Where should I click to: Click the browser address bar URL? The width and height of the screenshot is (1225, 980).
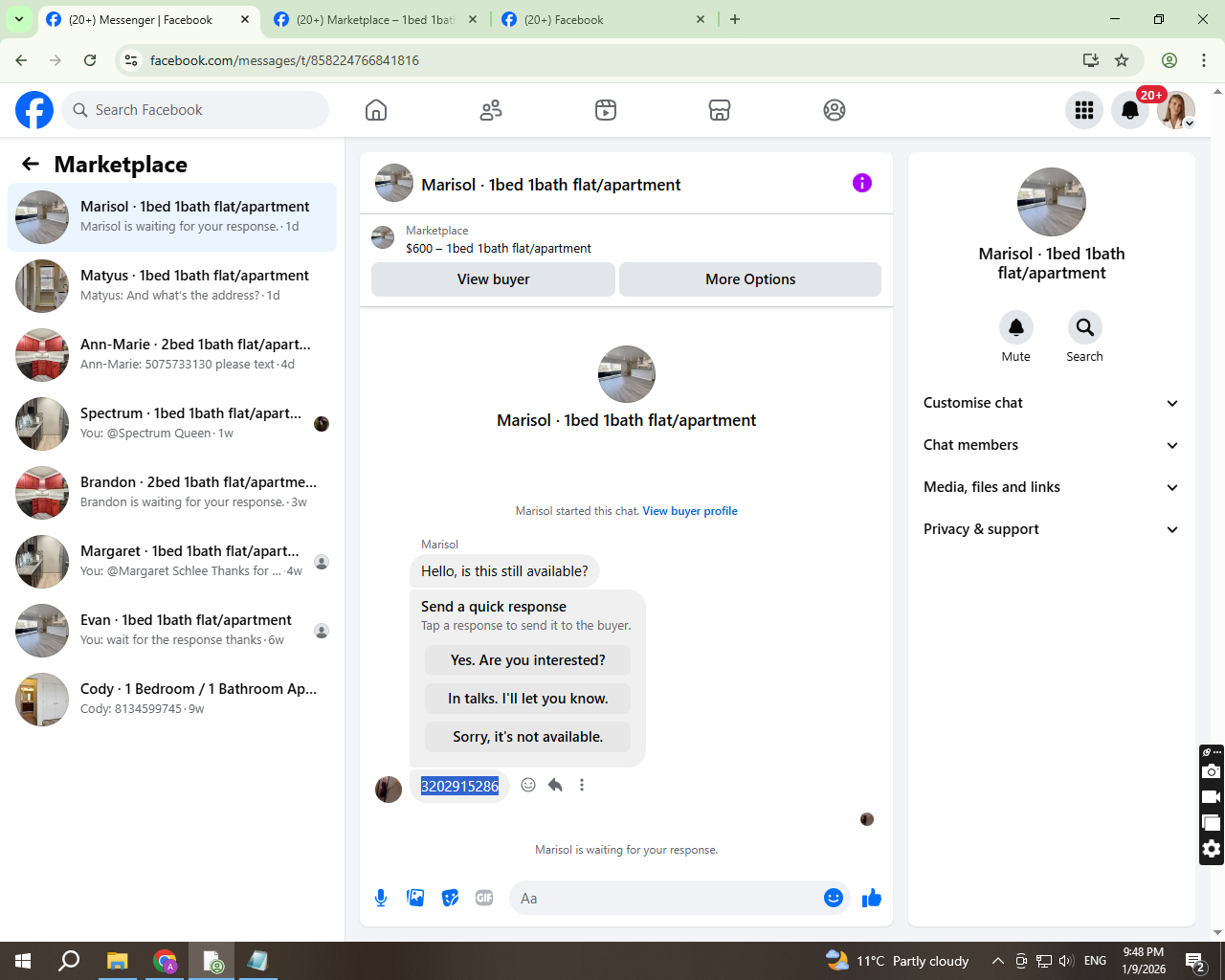pyautogui.click(x=284, y=60)
